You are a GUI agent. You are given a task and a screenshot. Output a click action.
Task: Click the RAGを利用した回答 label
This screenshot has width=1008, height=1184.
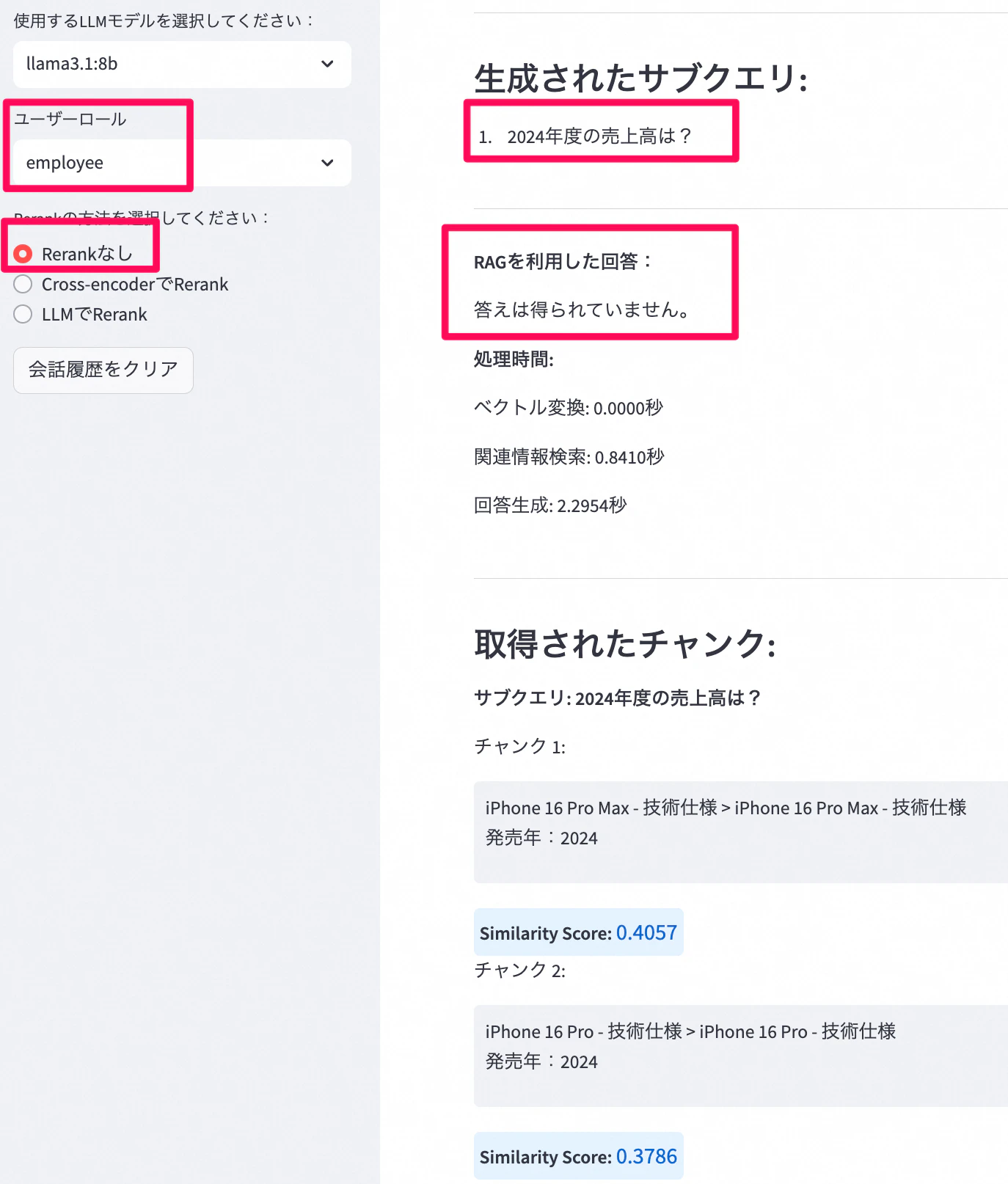click(x=563, y=262)
